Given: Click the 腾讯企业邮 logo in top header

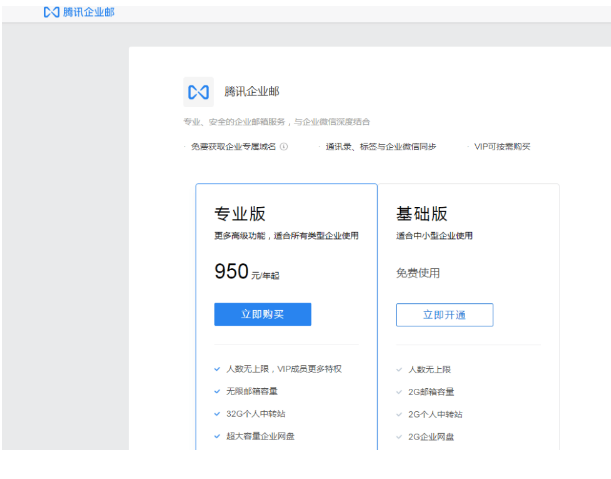Looking at the screenshot, I should (51, 11).
